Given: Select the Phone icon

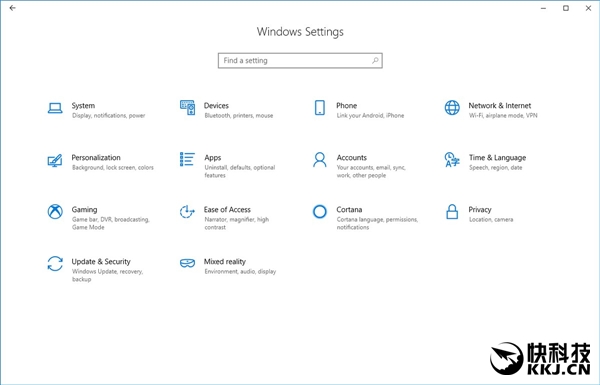Looking at the screenshot, I should [320, 108].
